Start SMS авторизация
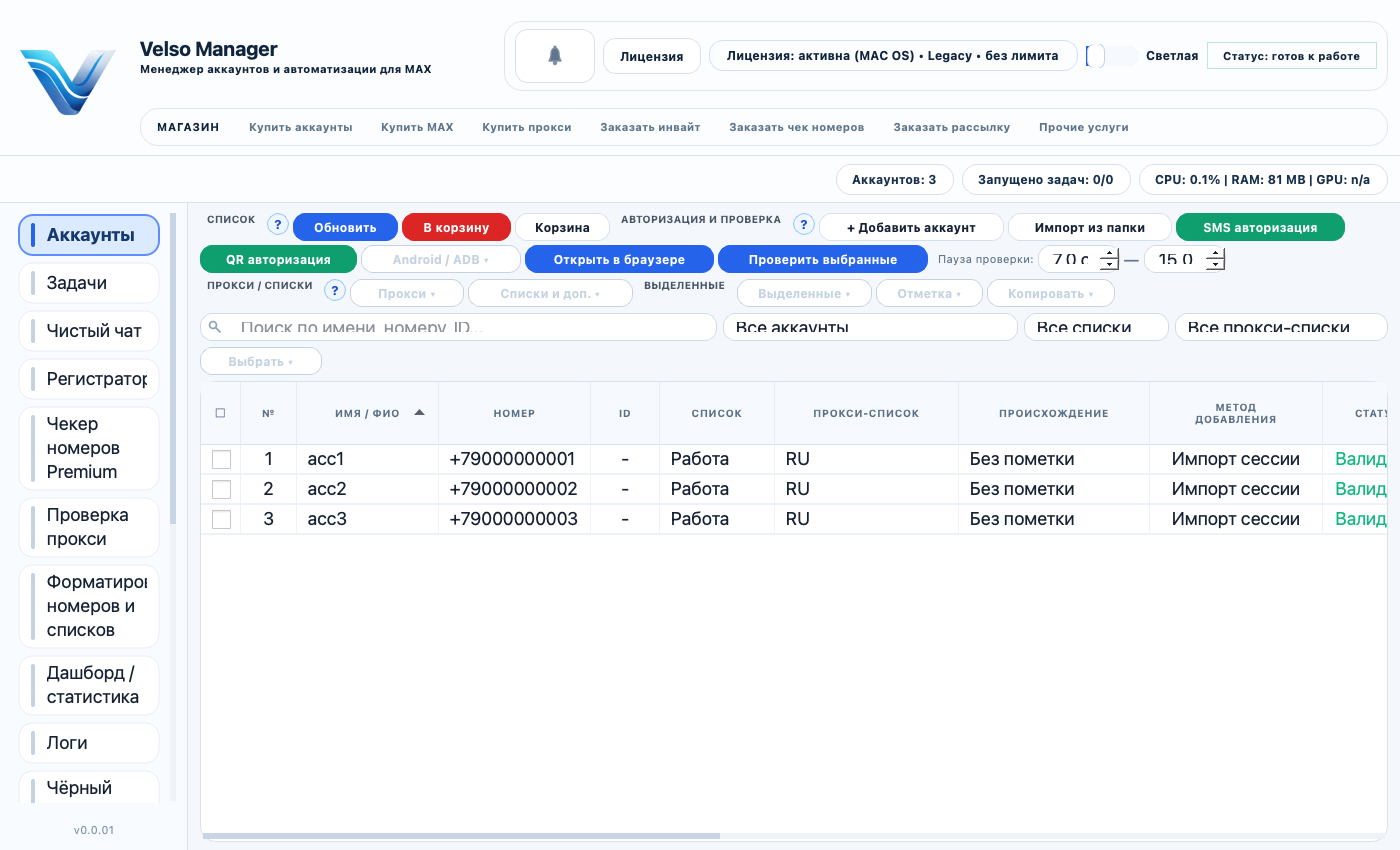The width and height of the screenshot is (1400, 850). coord(1260,226)
